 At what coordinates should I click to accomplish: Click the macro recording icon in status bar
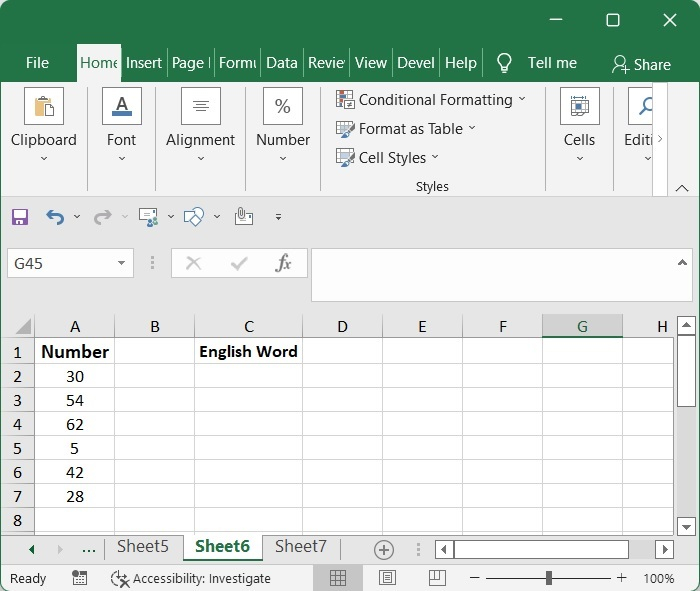80,578
